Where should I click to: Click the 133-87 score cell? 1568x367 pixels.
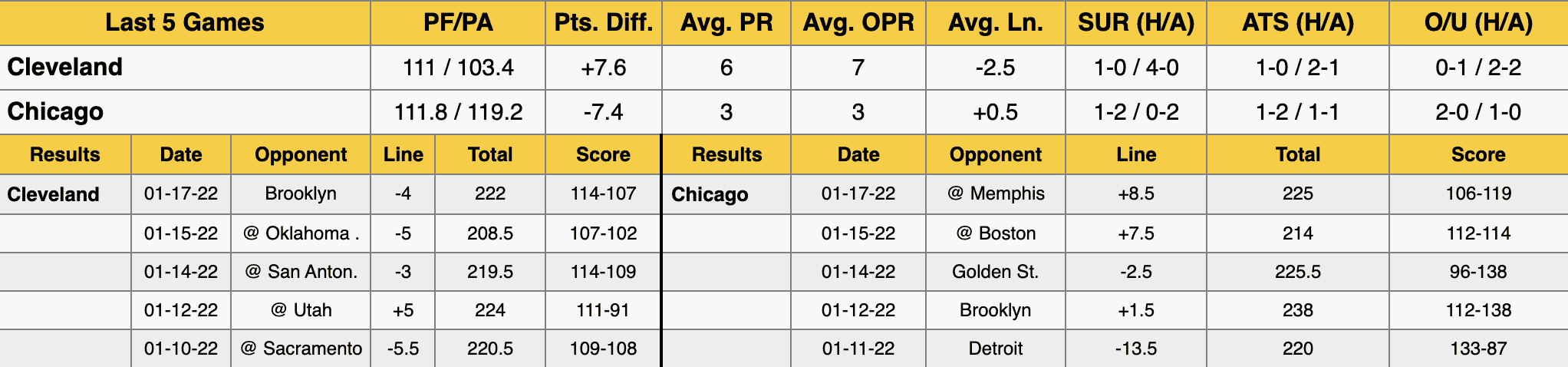pyautogui.click(x=1478, y=349)
